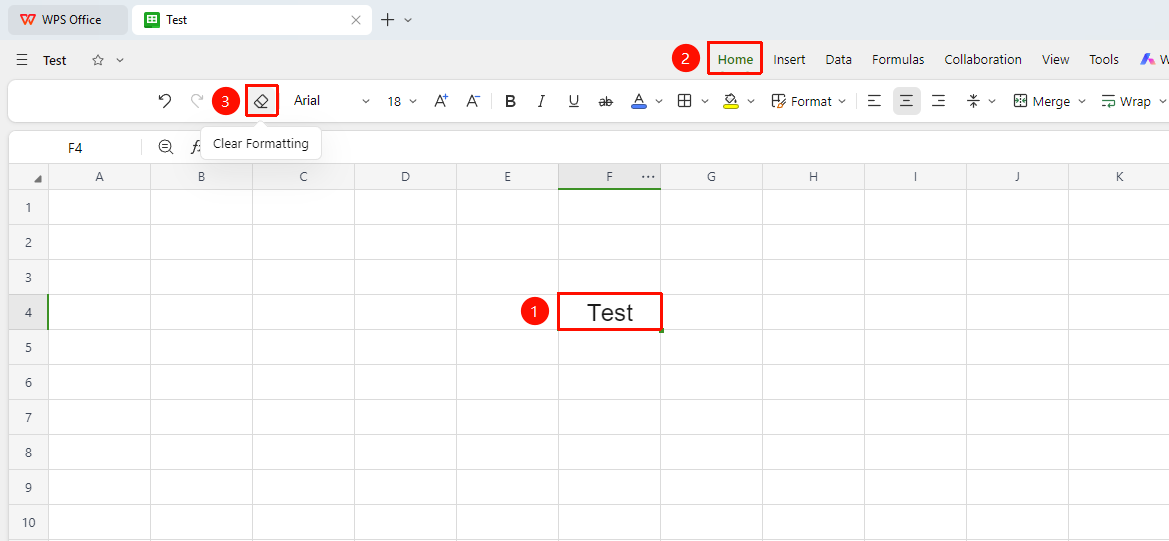Switch to the Insert tab
Image resolution: width=1169 pixels, height=541 pixels.
[789, 60]
